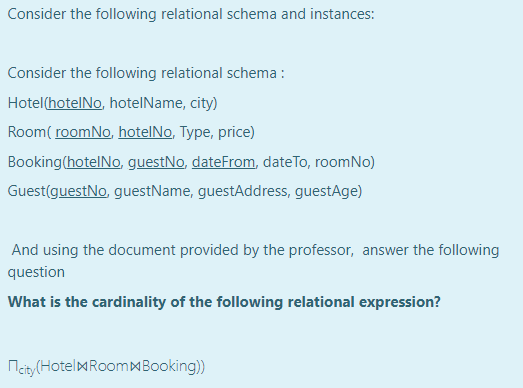523x388 pixels.
Task: Click the join symbol between Hotel and Room
Action: 82,367
